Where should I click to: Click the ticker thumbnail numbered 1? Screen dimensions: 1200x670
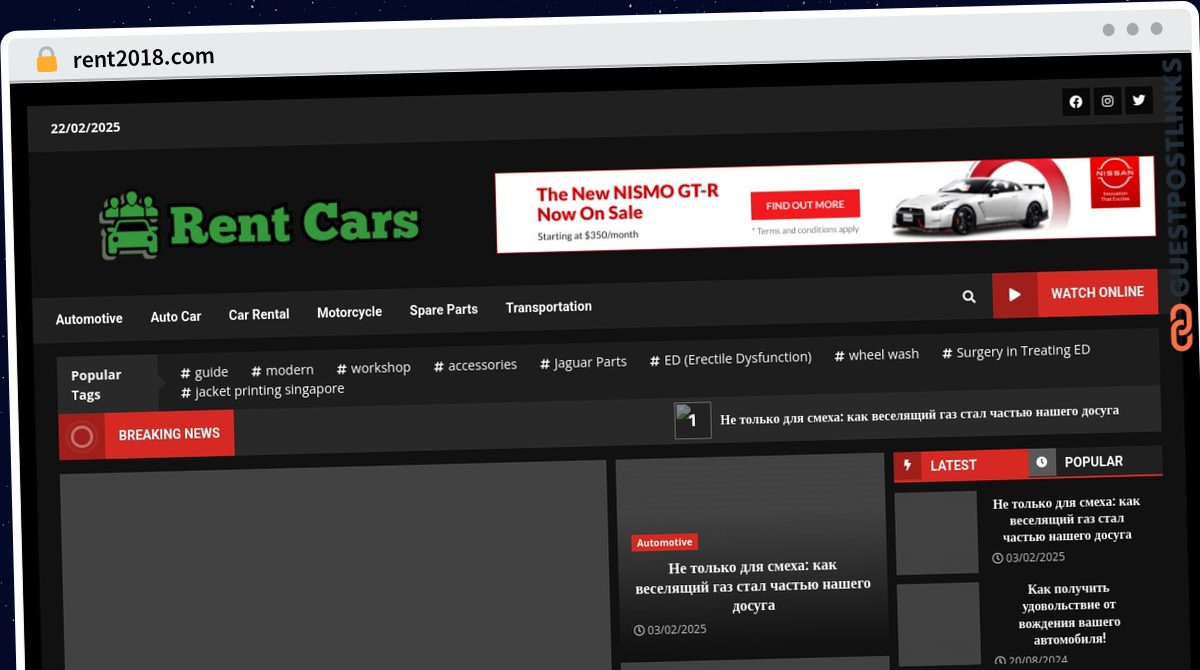[x=692, y=421]
